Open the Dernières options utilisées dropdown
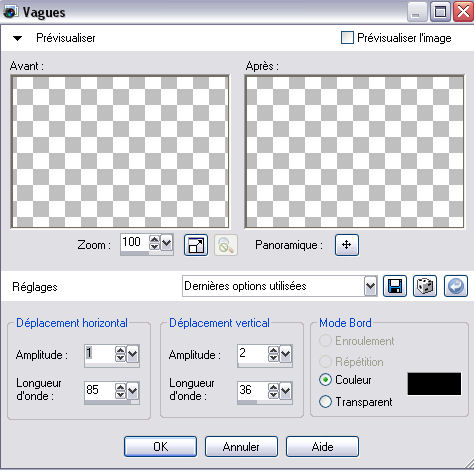474x471 pixels. [371, 286]
